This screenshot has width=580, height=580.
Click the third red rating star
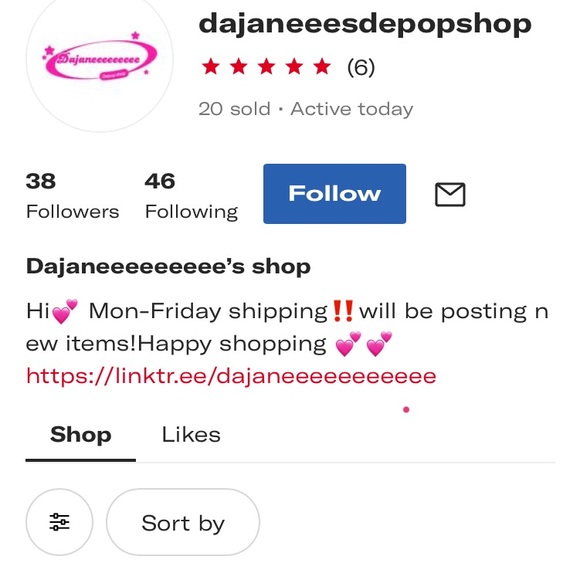tap(267, 67)
